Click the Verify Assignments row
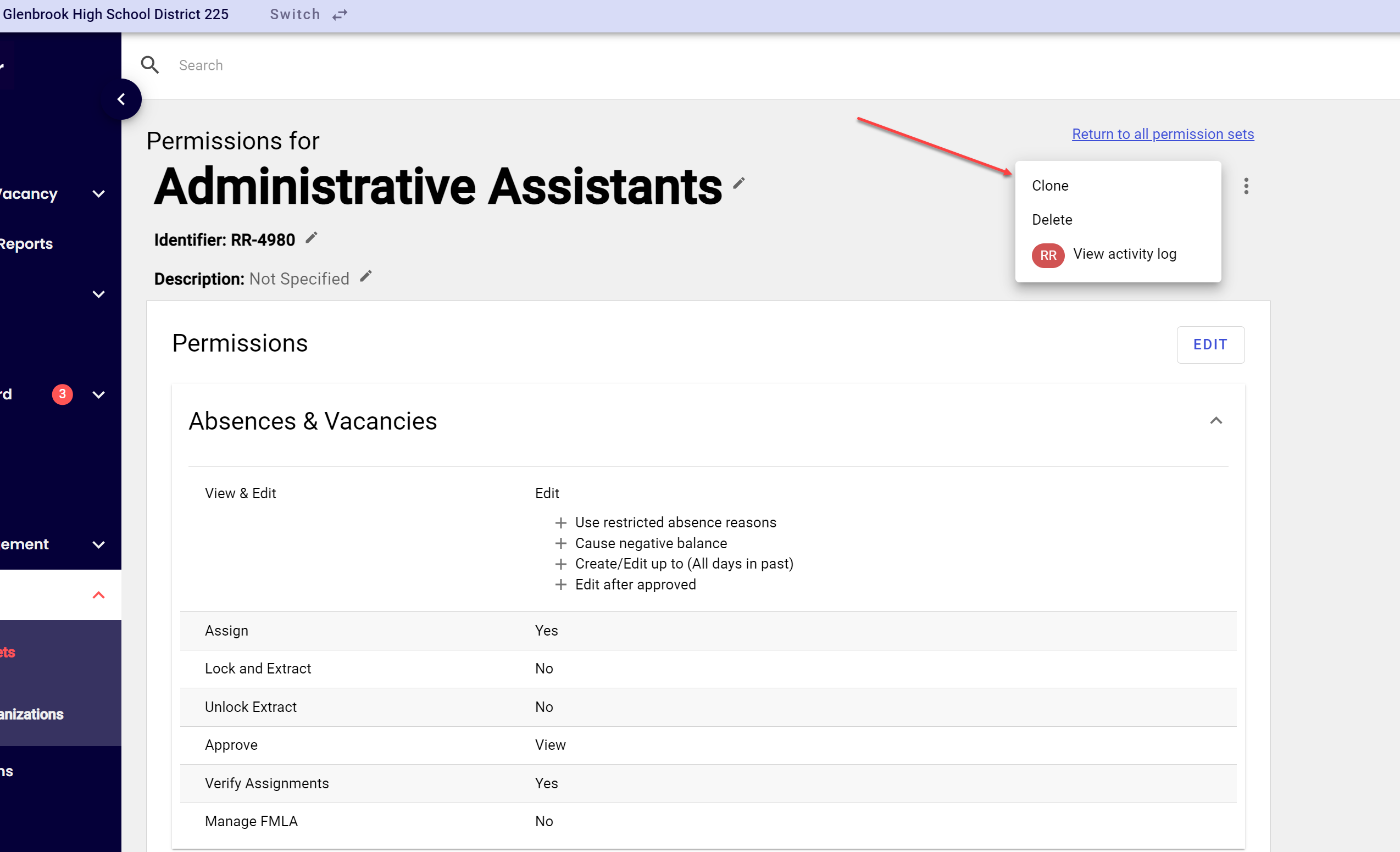The image size is (1400, 852). [708, 783]
